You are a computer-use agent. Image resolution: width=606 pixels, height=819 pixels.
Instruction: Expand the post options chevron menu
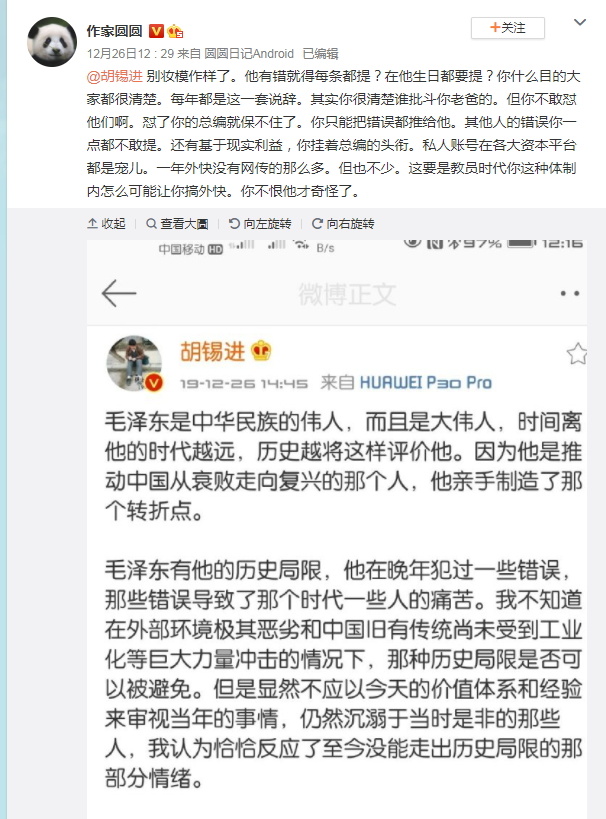[x=580, y=22]
